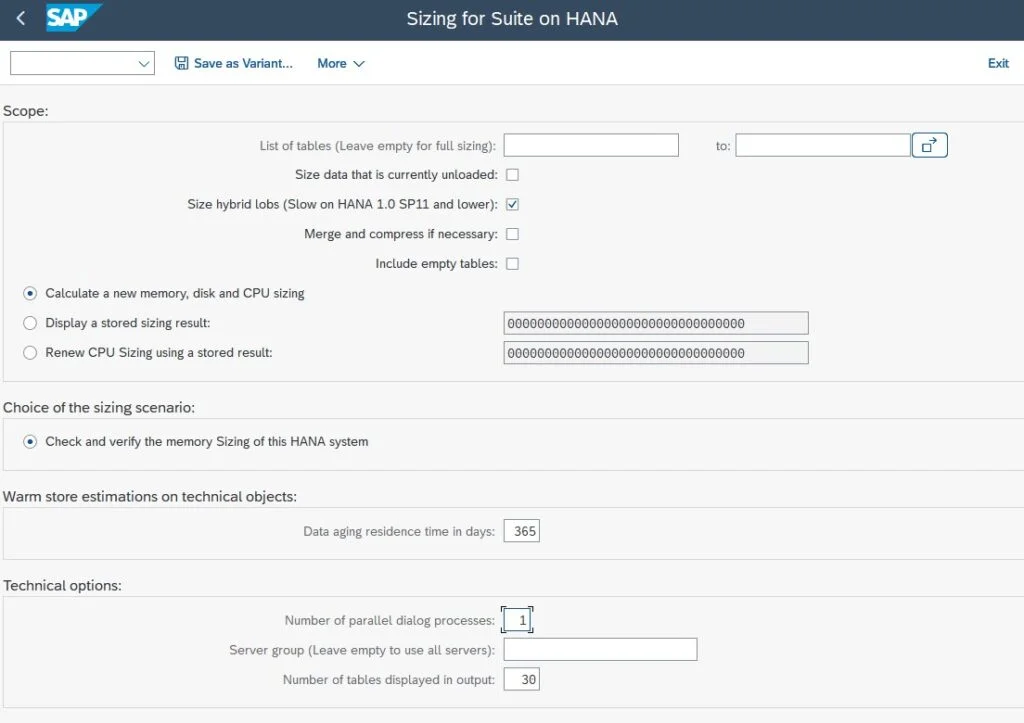Screen dimensions: 1024x723
Task: Click the SAP logo in the header
Action: tap(73, 18)
